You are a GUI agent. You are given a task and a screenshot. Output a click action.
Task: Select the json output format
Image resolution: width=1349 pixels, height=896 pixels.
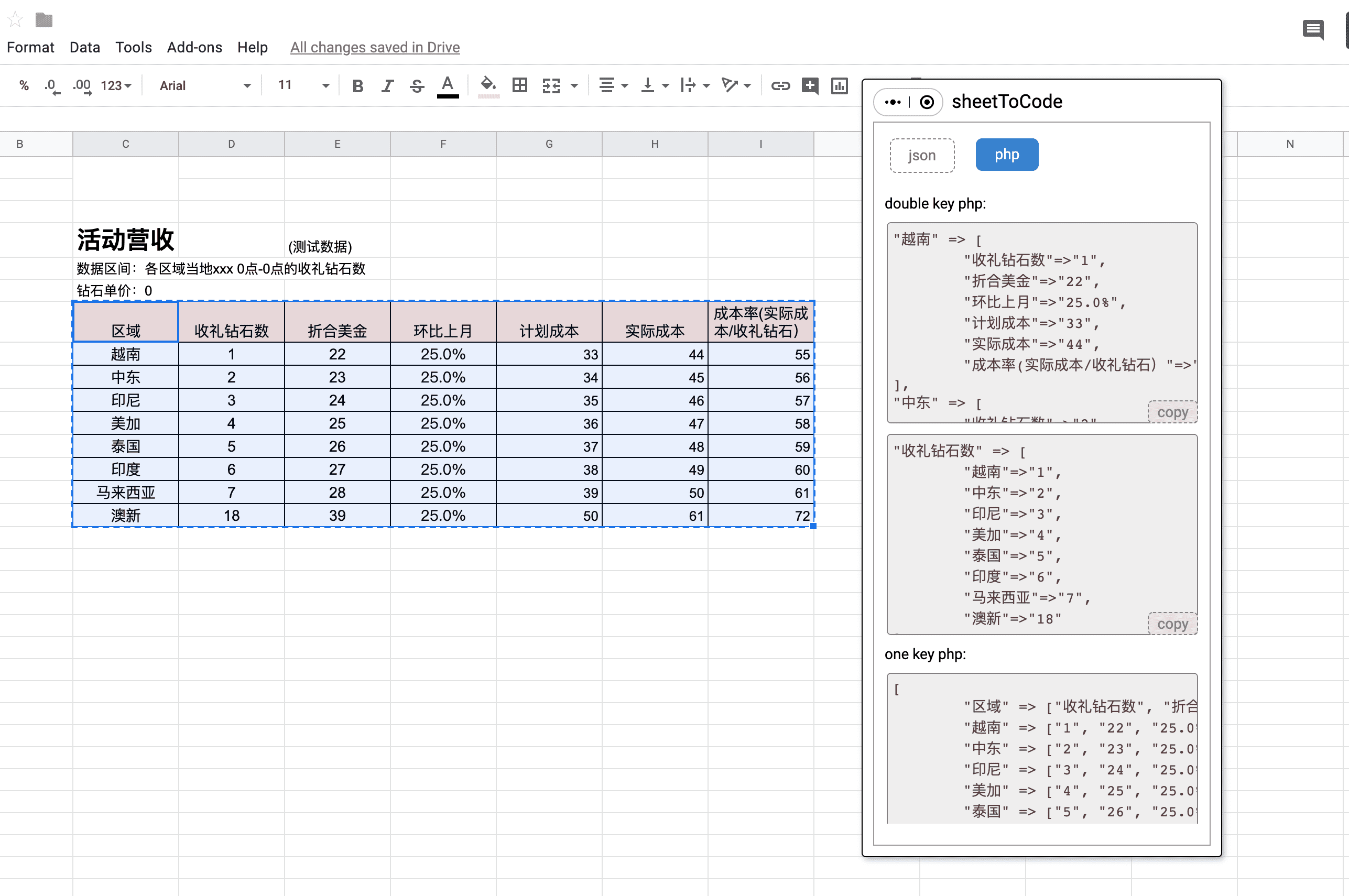[922, 155]
